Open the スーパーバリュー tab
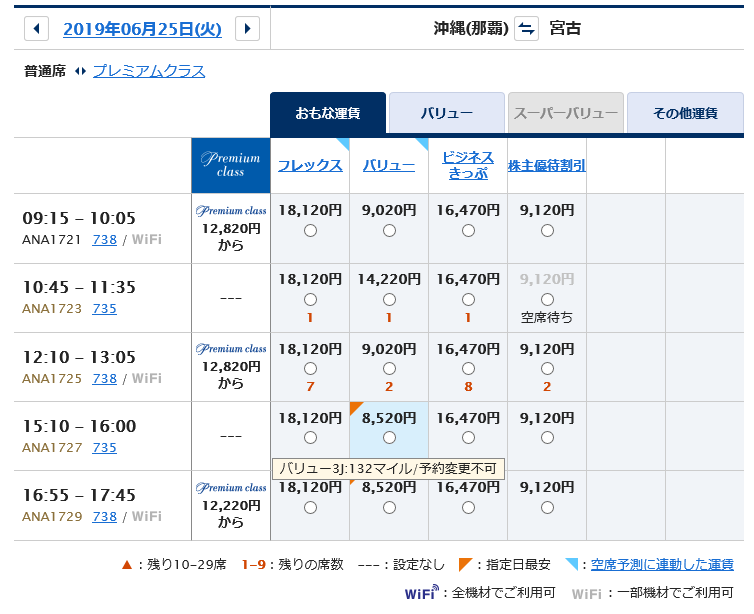Viewport: 754px width, 614px height. point(566,113)
